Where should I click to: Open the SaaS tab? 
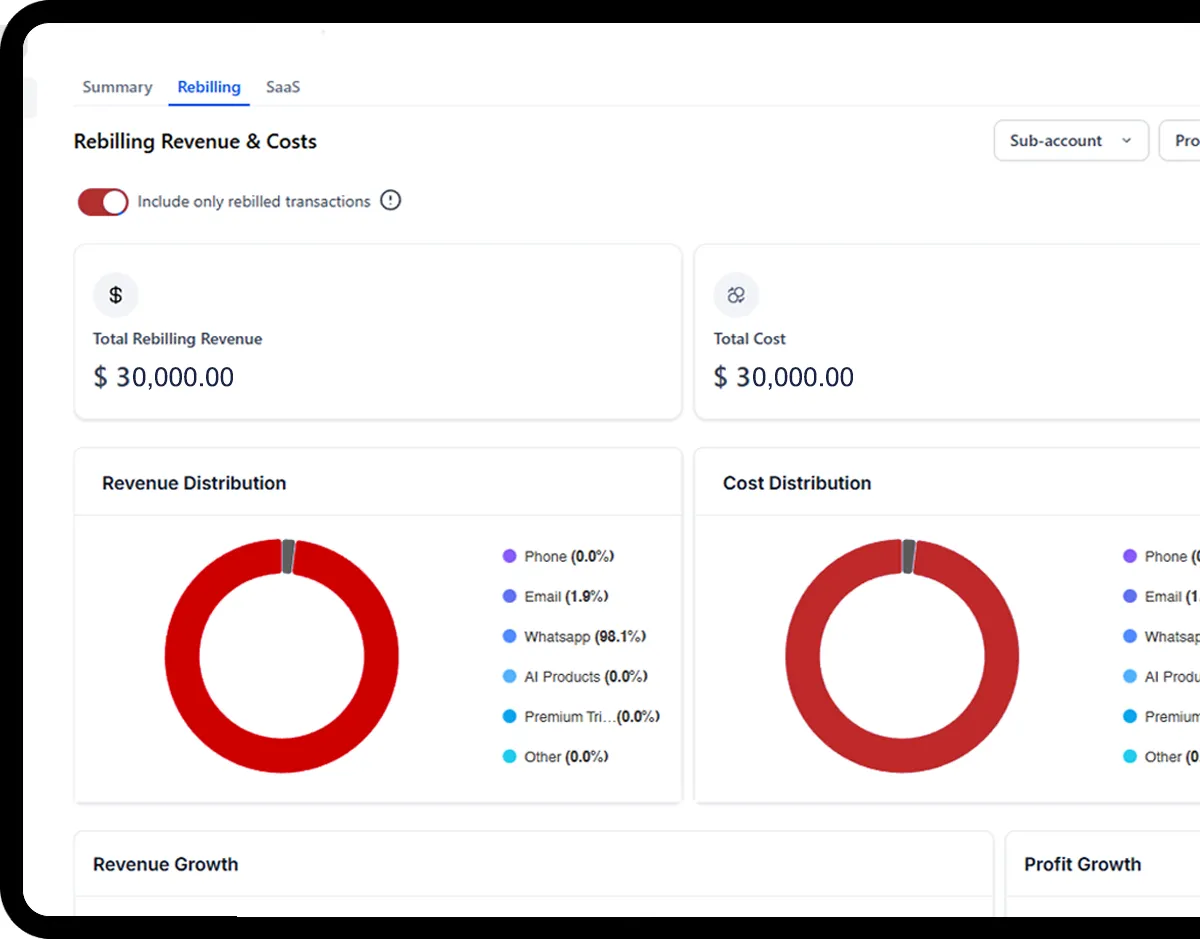[x=283, y=87]
